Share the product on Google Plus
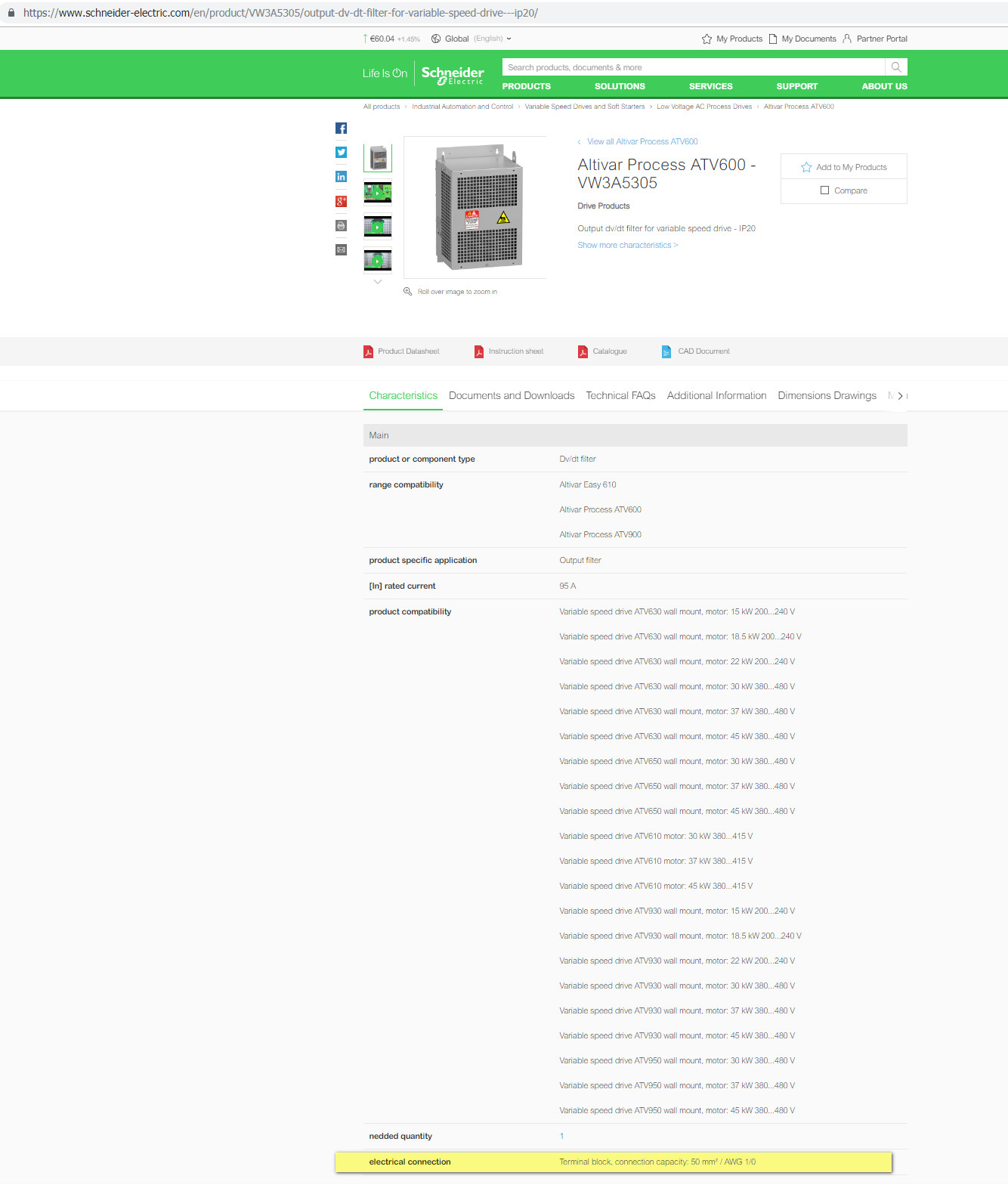Viewport: 1008px width, 1185px height. [341, 201]
